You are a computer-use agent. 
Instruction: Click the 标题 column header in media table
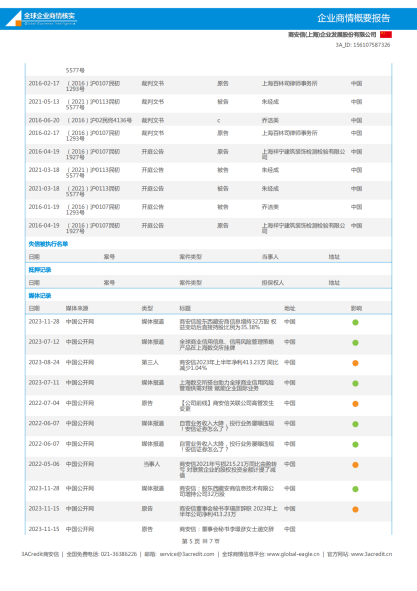(x=185, y=308)
